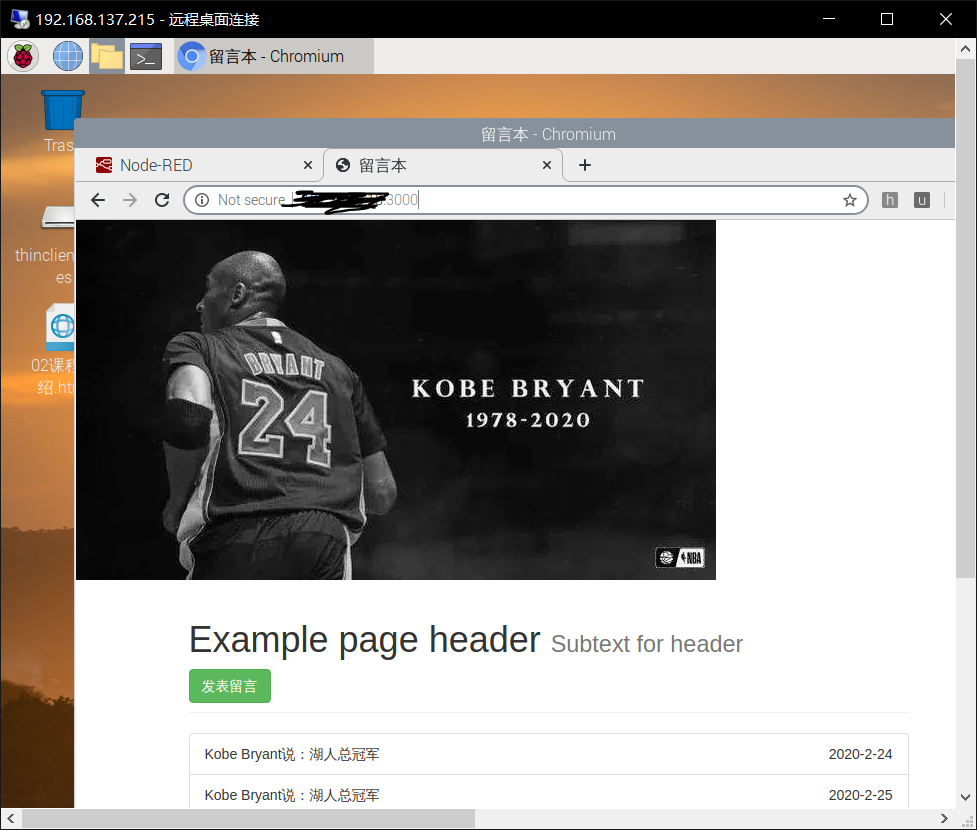Click into the Chromium address bar
The width and height of the screenshot is (977, 830).
pyautogui.click(x=525, y=200)
